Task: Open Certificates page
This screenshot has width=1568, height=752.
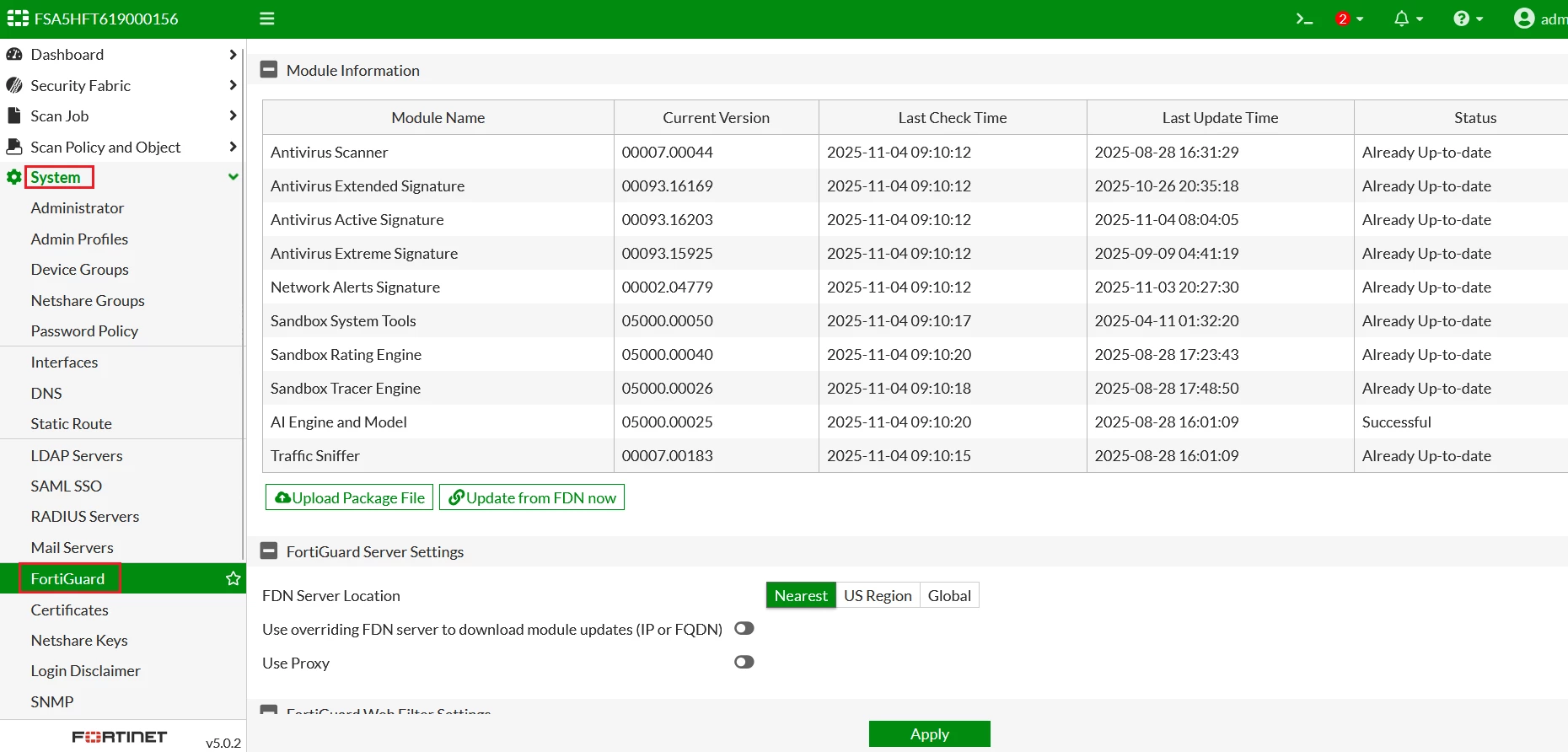Action: [70, 610]
